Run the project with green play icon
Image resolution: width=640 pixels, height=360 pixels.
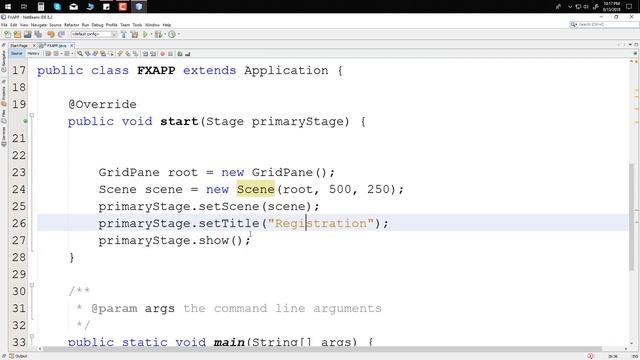[x=145, y=35]
